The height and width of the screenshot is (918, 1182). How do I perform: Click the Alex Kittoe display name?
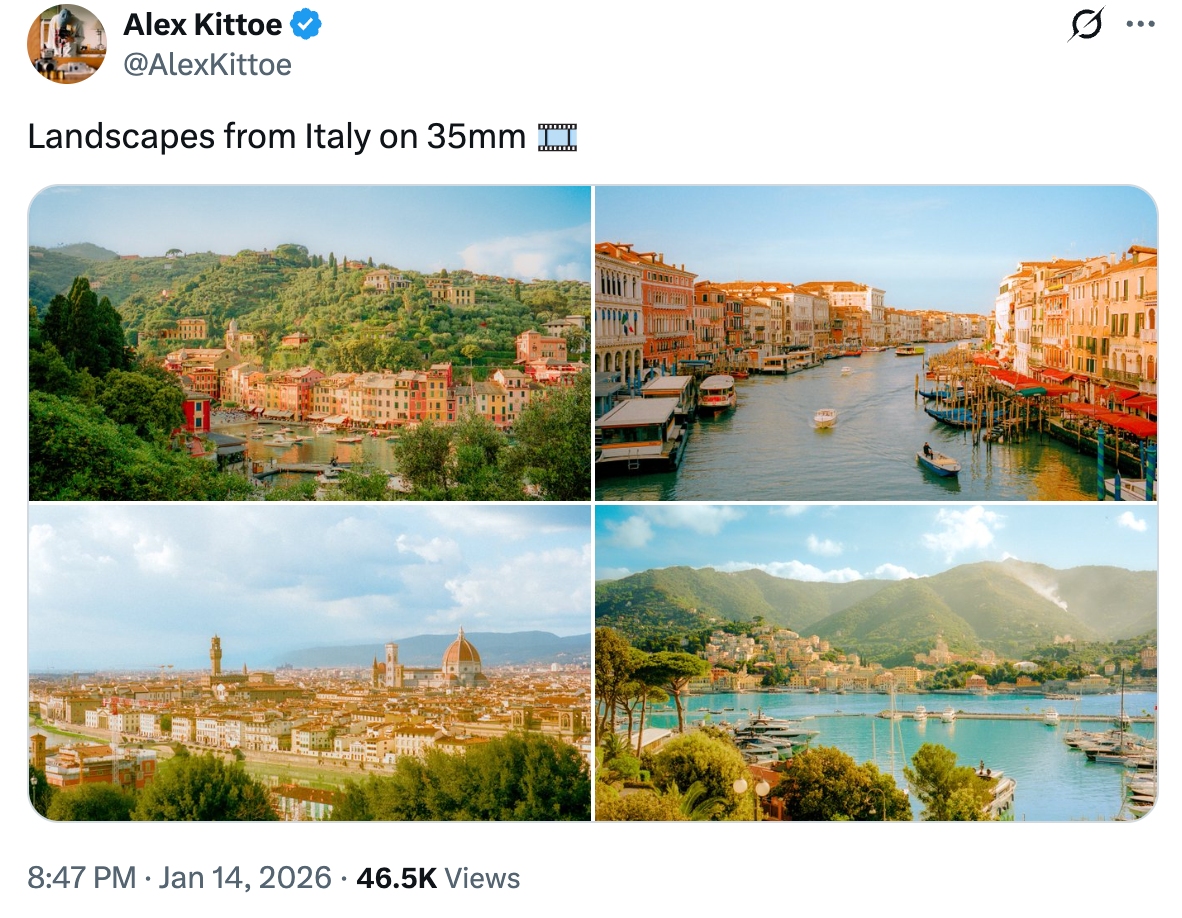[202, 25]
